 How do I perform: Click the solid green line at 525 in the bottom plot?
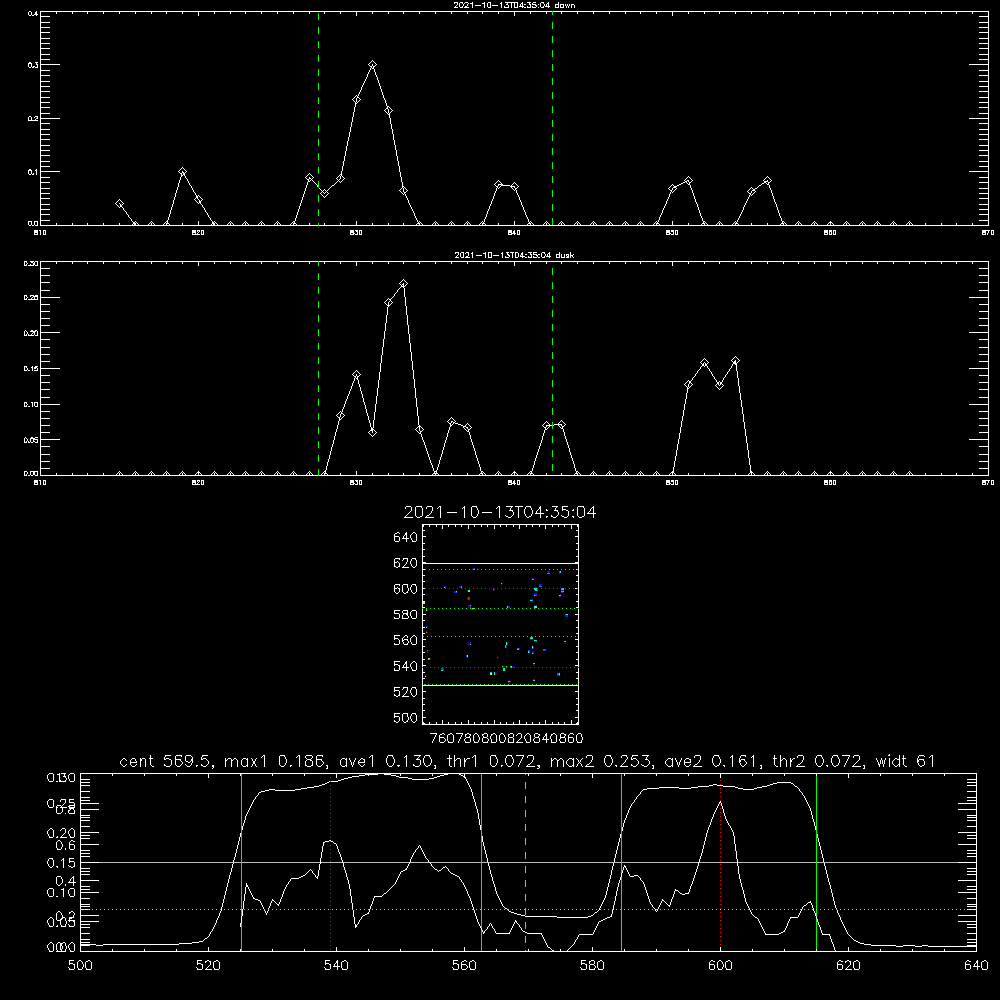(x=242, y=862)
